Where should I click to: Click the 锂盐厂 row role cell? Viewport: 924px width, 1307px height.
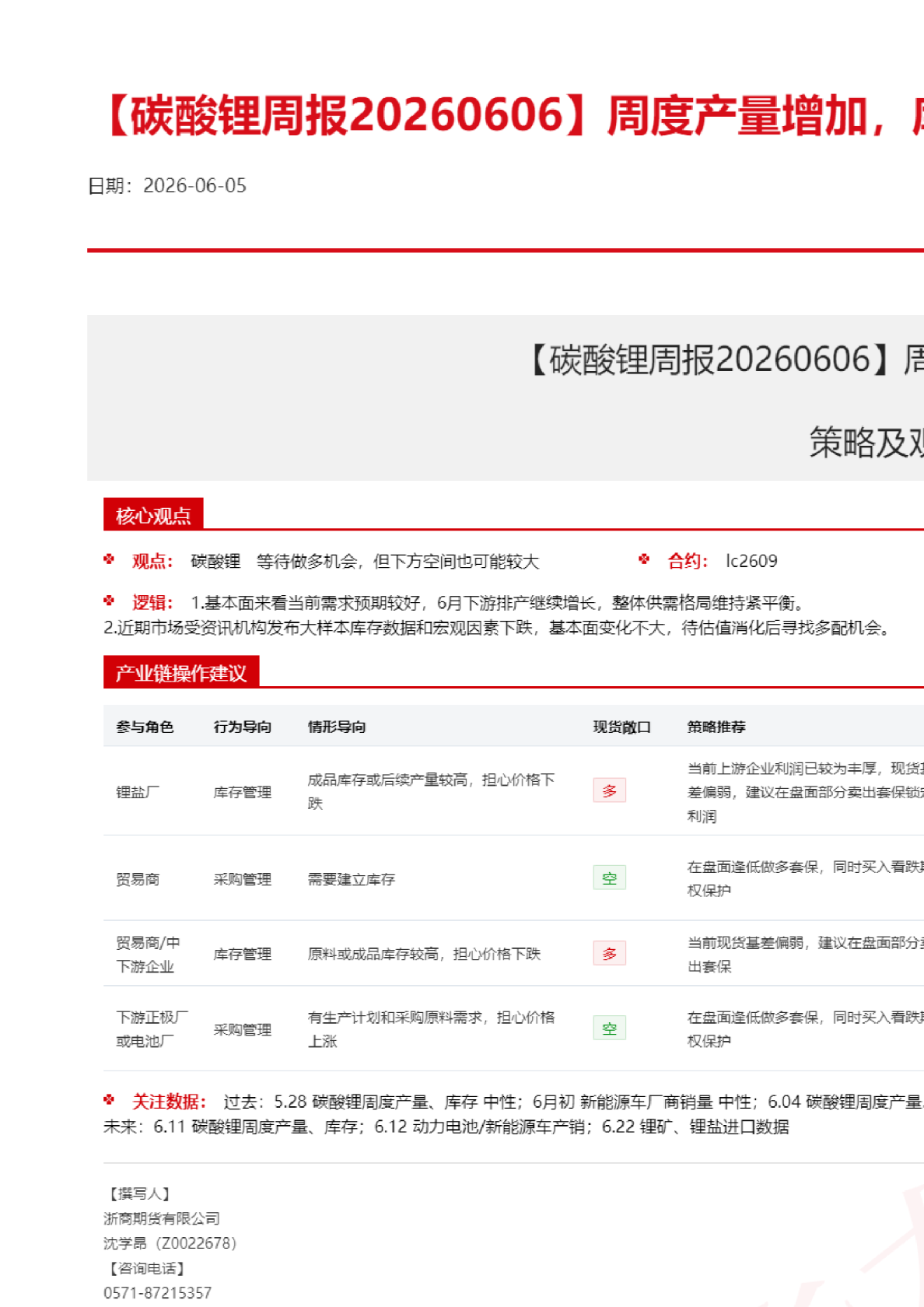click(x=138, y=792)
